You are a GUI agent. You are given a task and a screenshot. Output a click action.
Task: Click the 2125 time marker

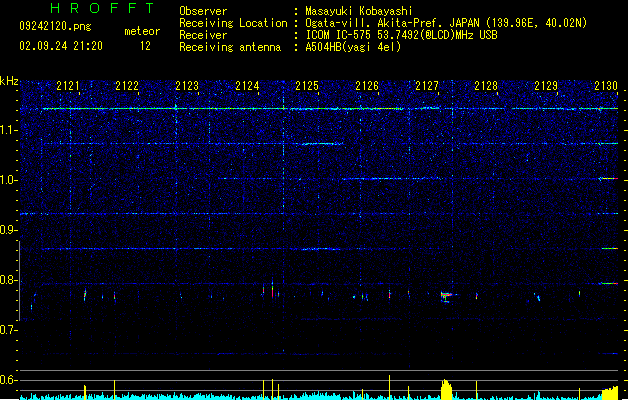pos(307,86)
